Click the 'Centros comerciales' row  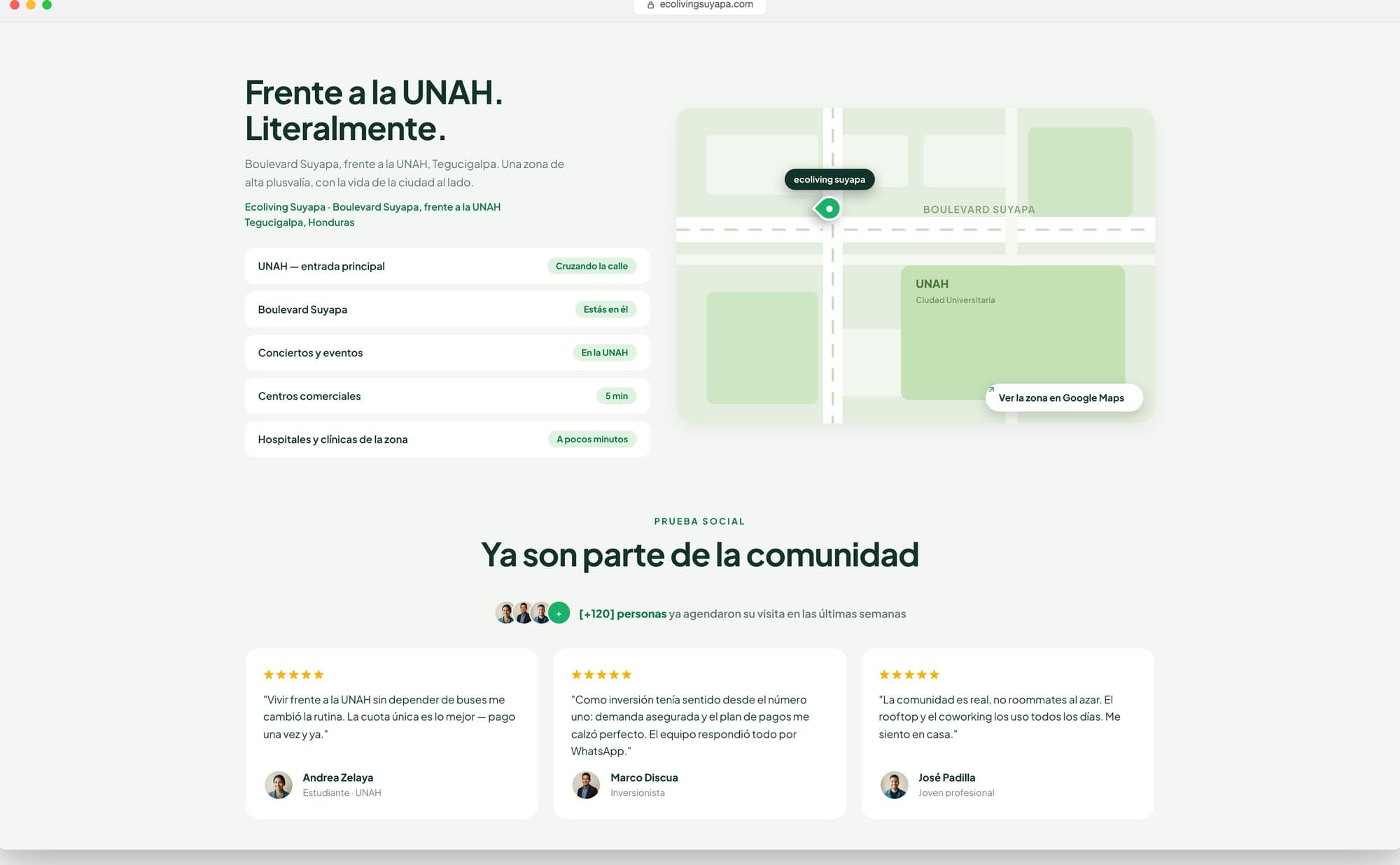point(447,396)
